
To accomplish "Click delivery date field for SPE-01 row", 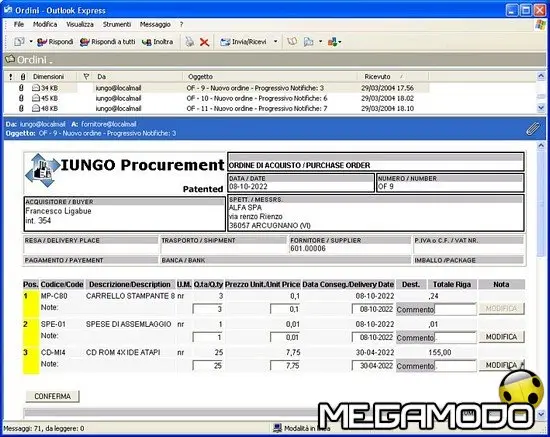I will click(x=373, y=337).
